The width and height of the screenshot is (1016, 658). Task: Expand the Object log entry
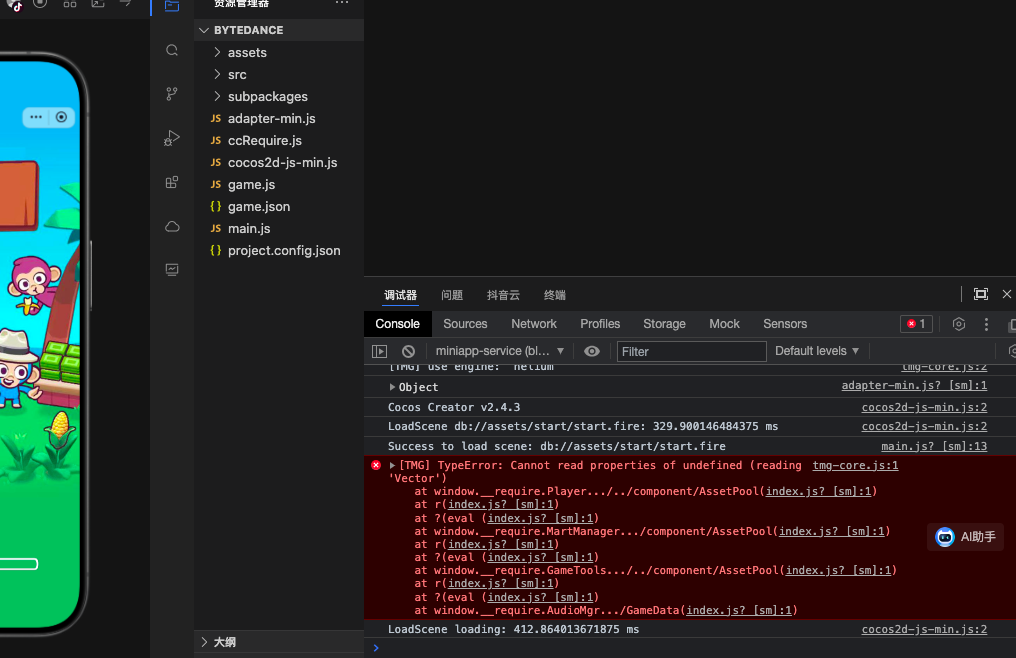click(x=392, y=387)
